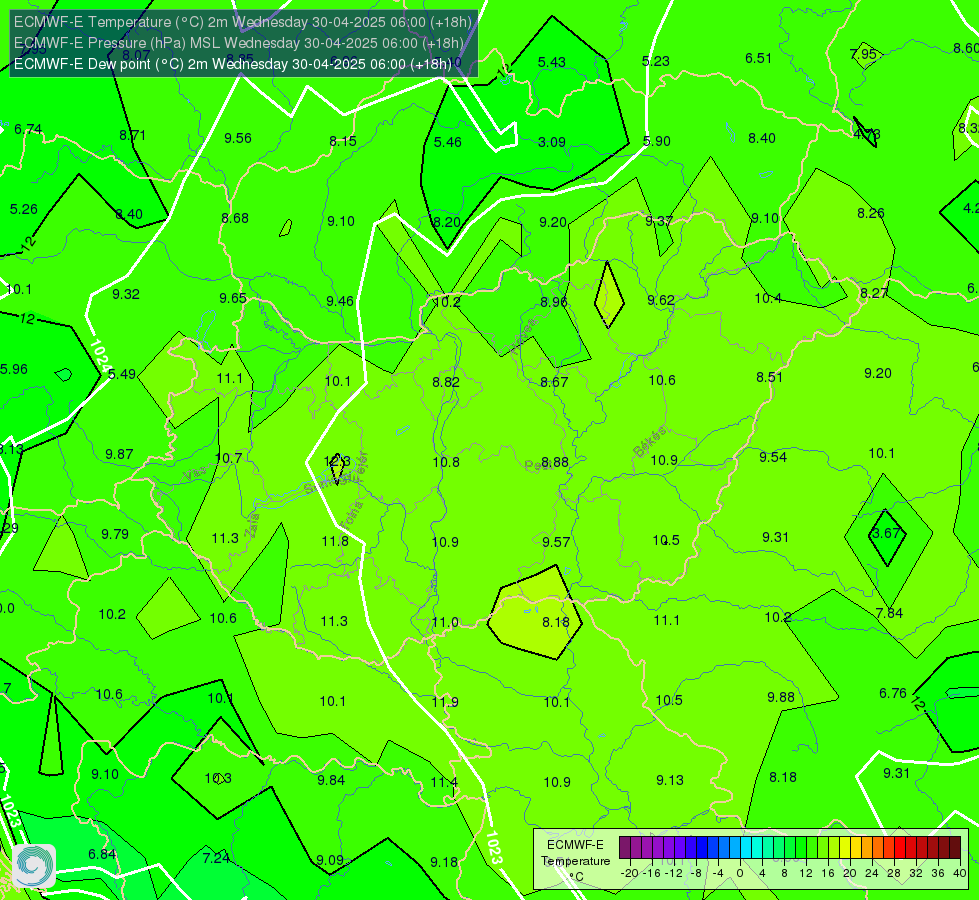Image resolution: width=979 pixels, height=900 pixels.
Task: Click the Vas county label
Action: [x=195, y=475]
